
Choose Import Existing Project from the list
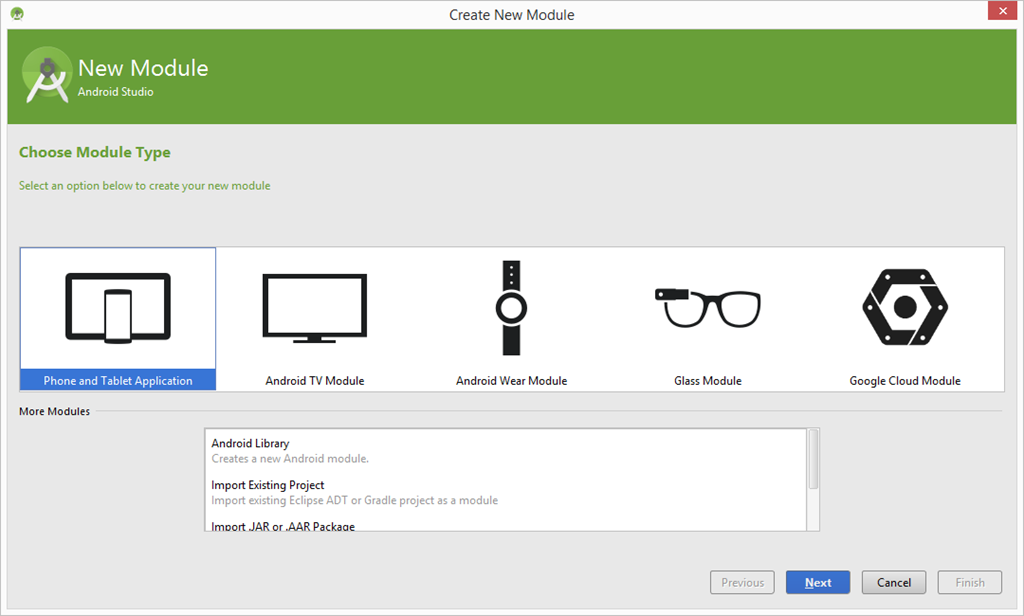pos(267,485)
